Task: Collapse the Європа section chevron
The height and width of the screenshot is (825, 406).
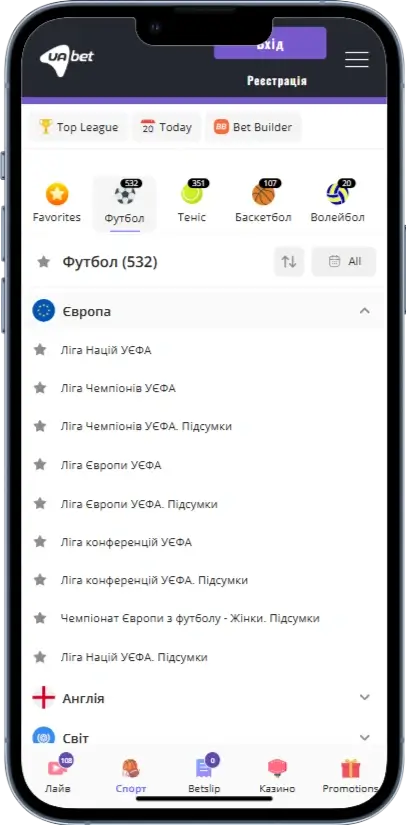Action: 364,310
